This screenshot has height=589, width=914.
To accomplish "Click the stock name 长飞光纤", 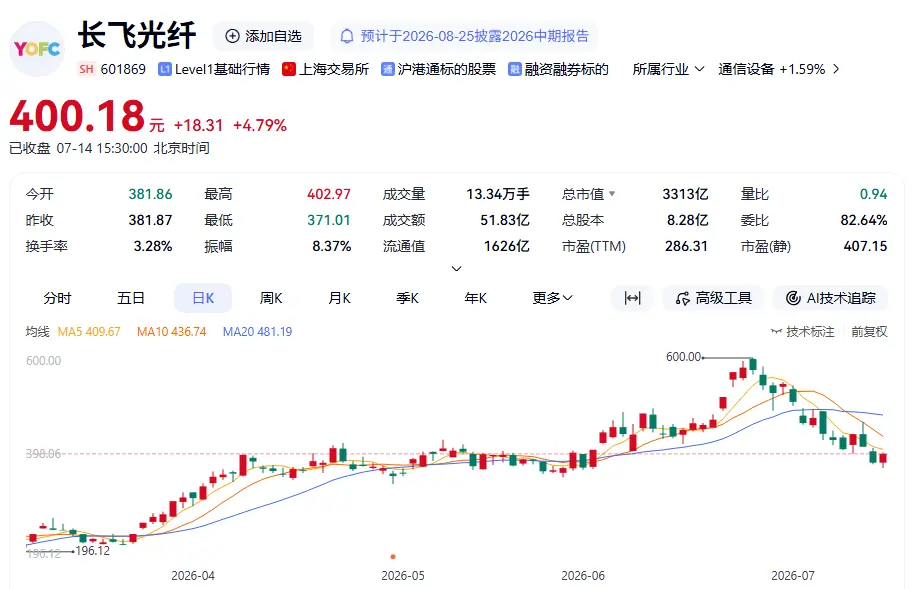I will [x=137, y=35].
